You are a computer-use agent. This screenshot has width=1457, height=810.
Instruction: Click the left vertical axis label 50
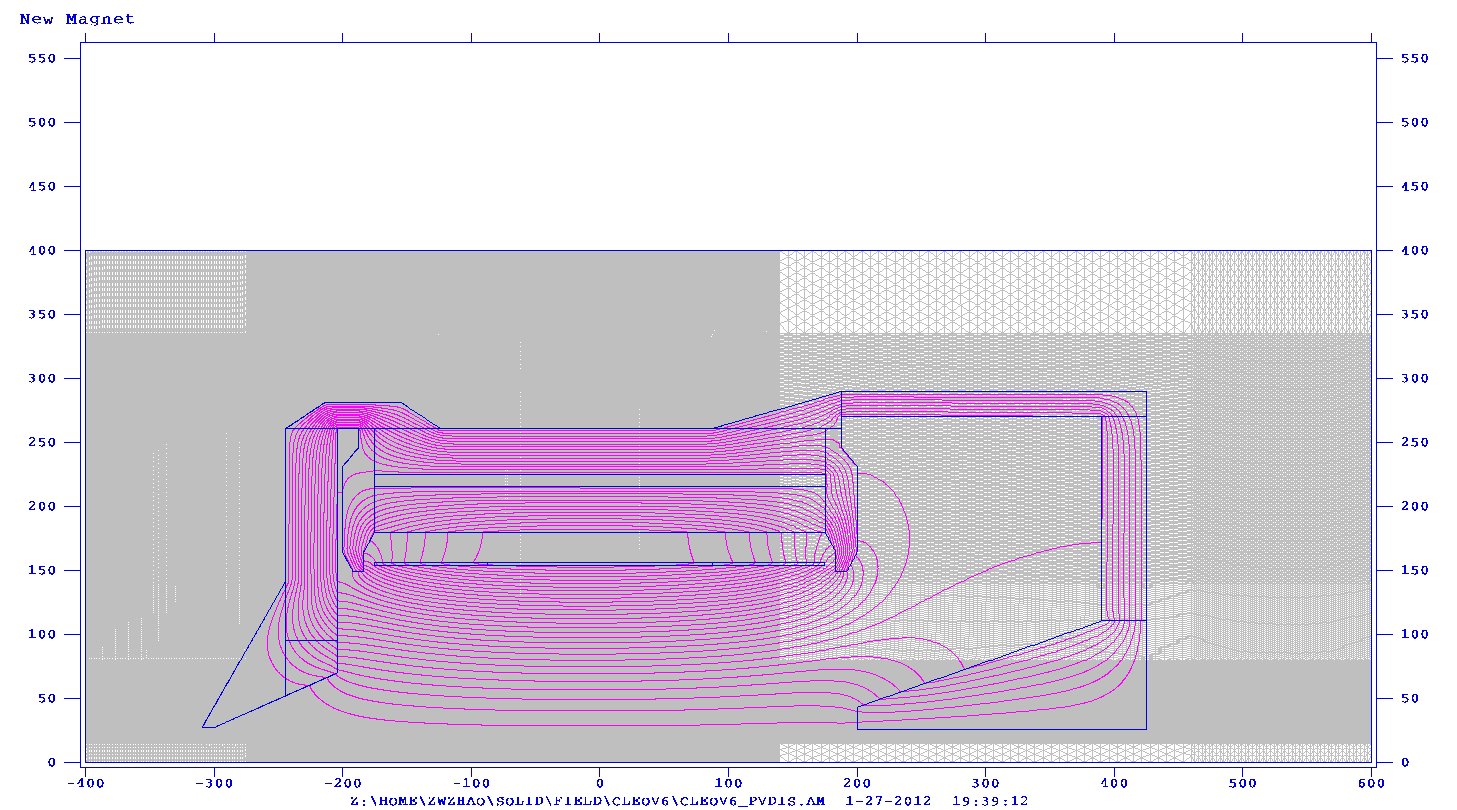coord(48,698)
